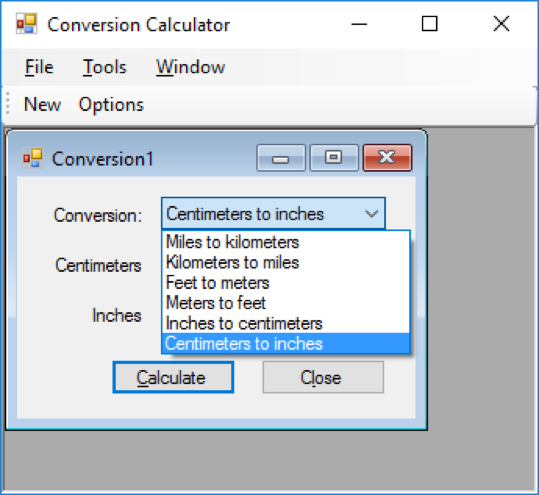Click the Centimeters label
539x495 pixels.
click(x=98, y=266)
